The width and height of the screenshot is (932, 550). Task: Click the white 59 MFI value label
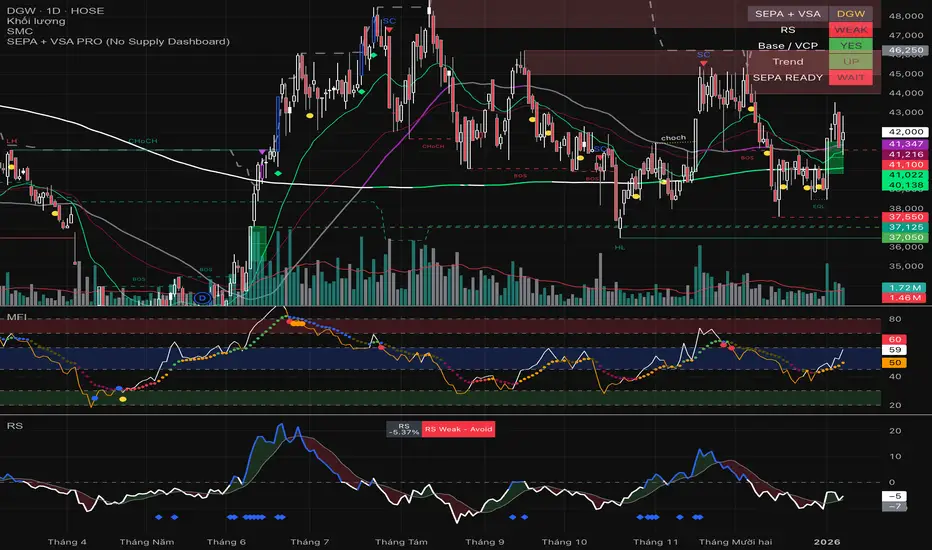coord(895,350)
